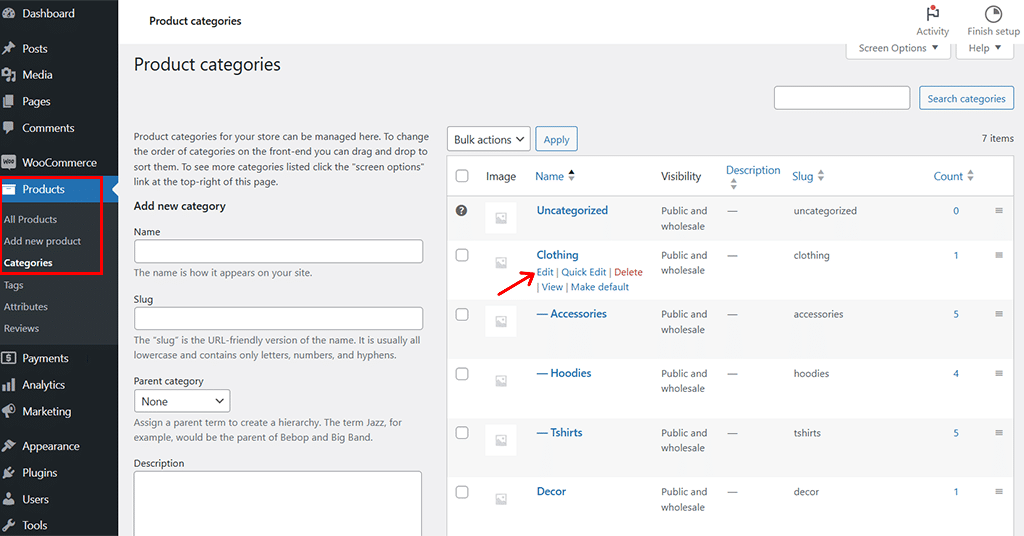This screenshot has width=1024, height=536.
Task: Sort table by Description column
Action: coord(753,176)
